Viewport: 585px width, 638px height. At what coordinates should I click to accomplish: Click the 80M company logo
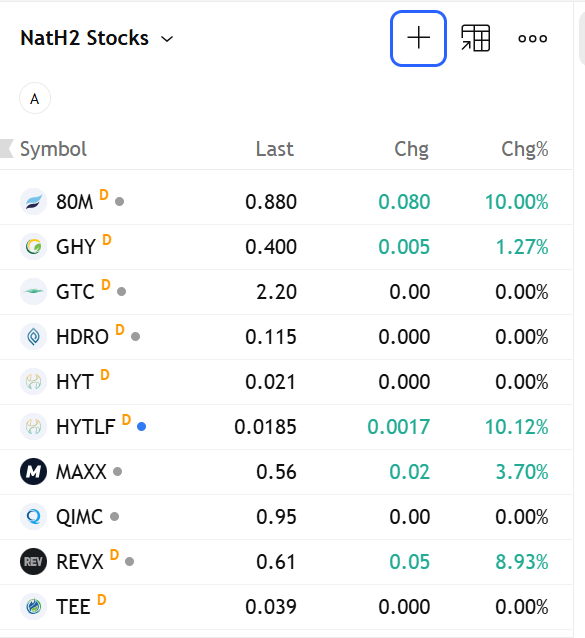coord(33,201)
